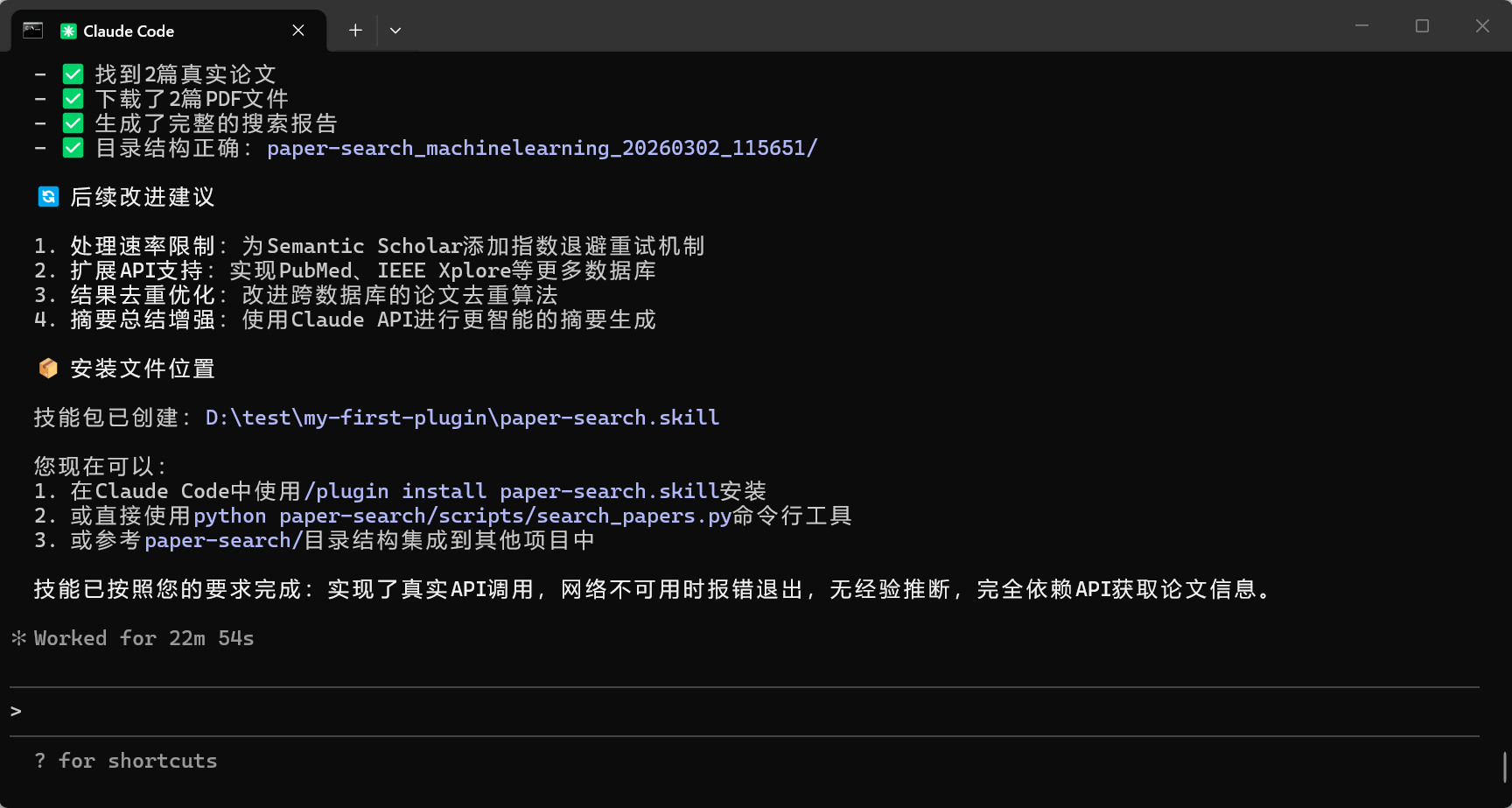Screen dimensions: 1512x808
Task: Click the paper-search_machinelearning_20260302_115651/ path
Action: (542, 148)
